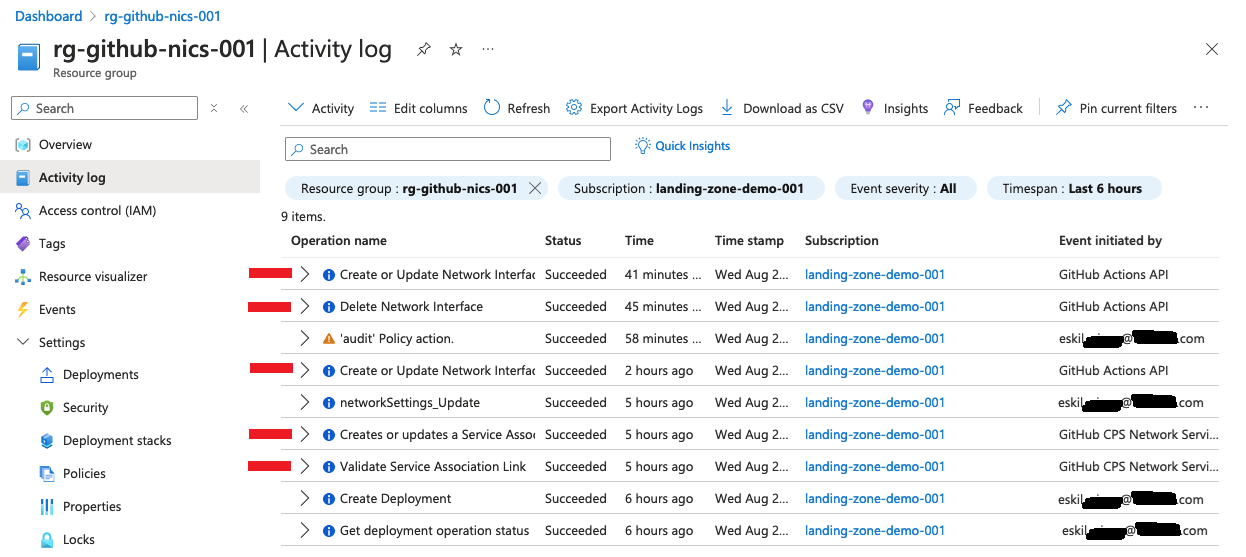Sort by the Status column header

pos(563,241)
